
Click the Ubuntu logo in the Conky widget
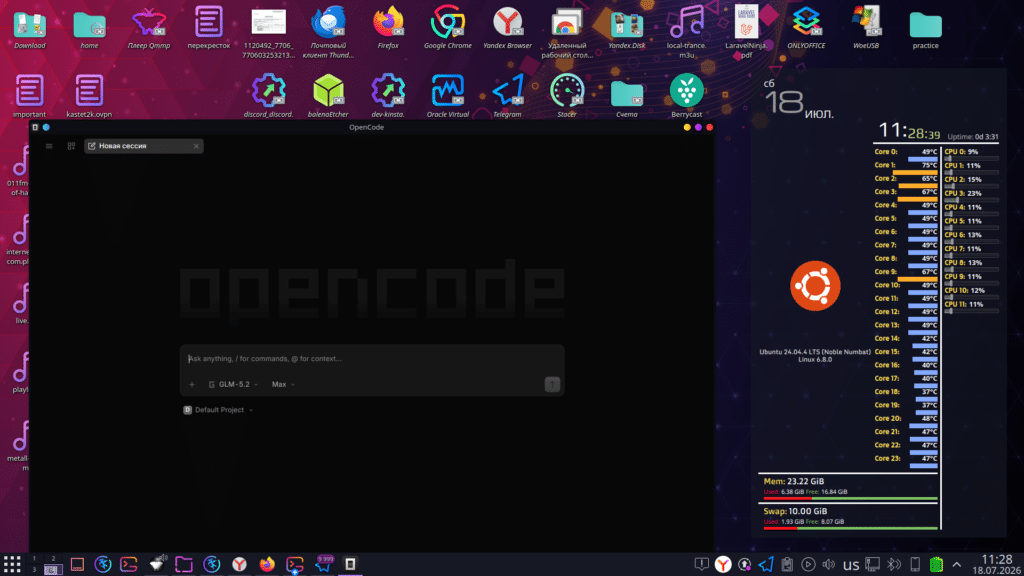click(815, 285)
